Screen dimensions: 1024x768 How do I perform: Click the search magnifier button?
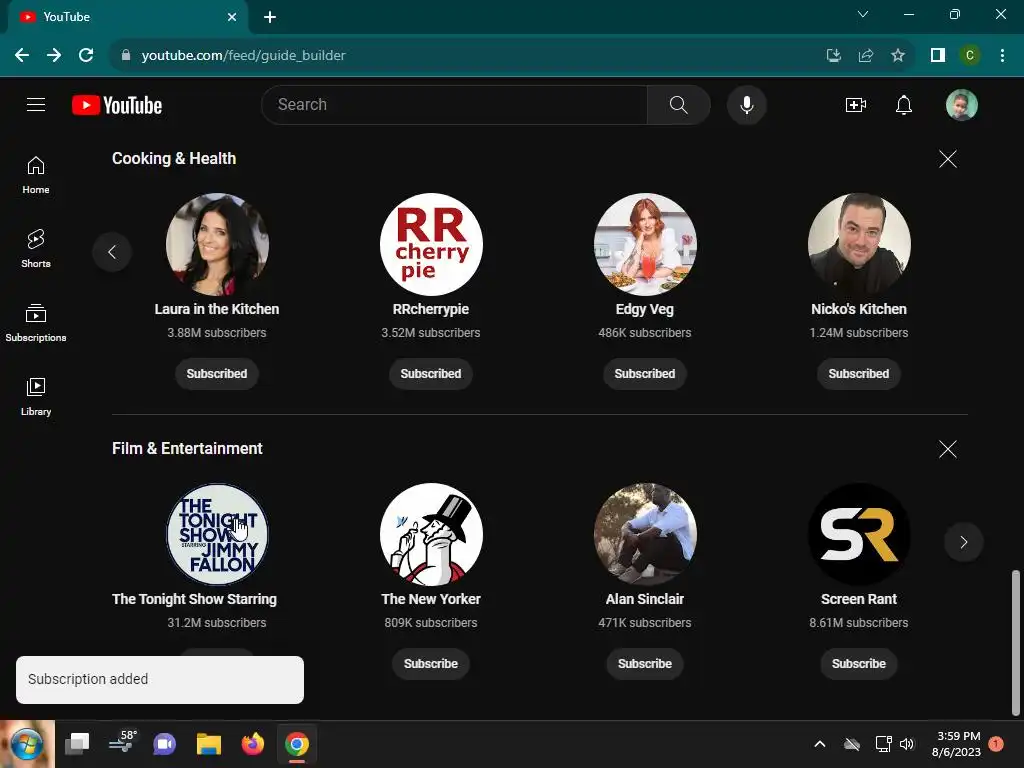click(679, 104)
